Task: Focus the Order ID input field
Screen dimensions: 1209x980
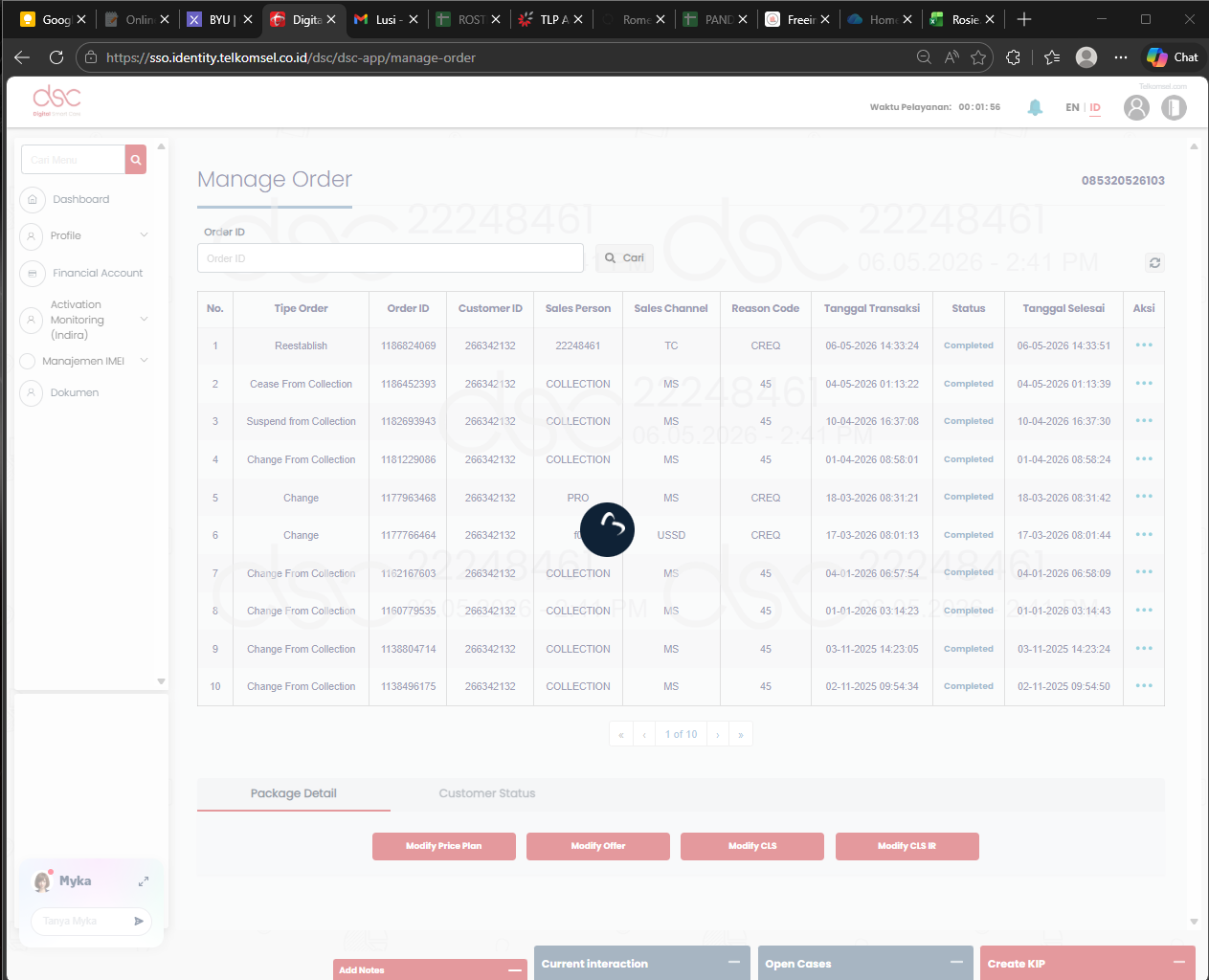Action: pyautogui.click(x=391, y=258)
